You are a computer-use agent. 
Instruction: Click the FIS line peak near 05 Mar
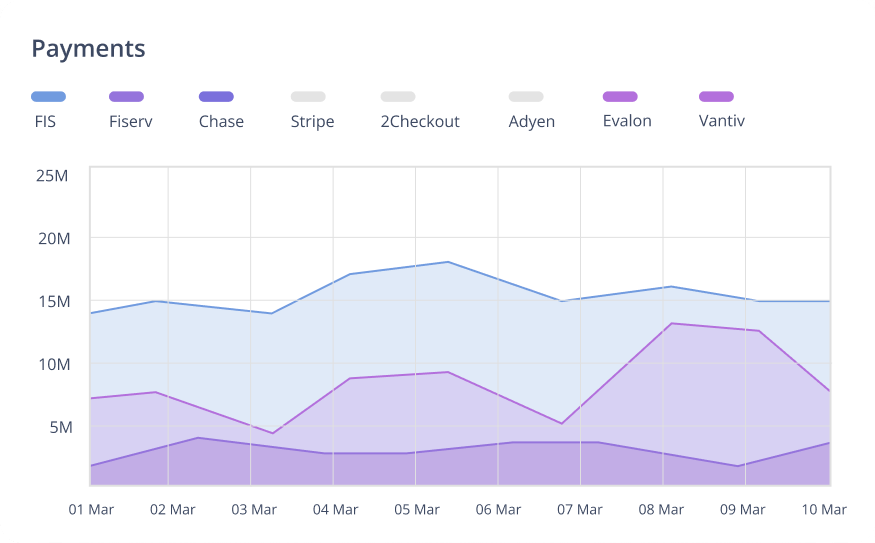click(448, 262)
